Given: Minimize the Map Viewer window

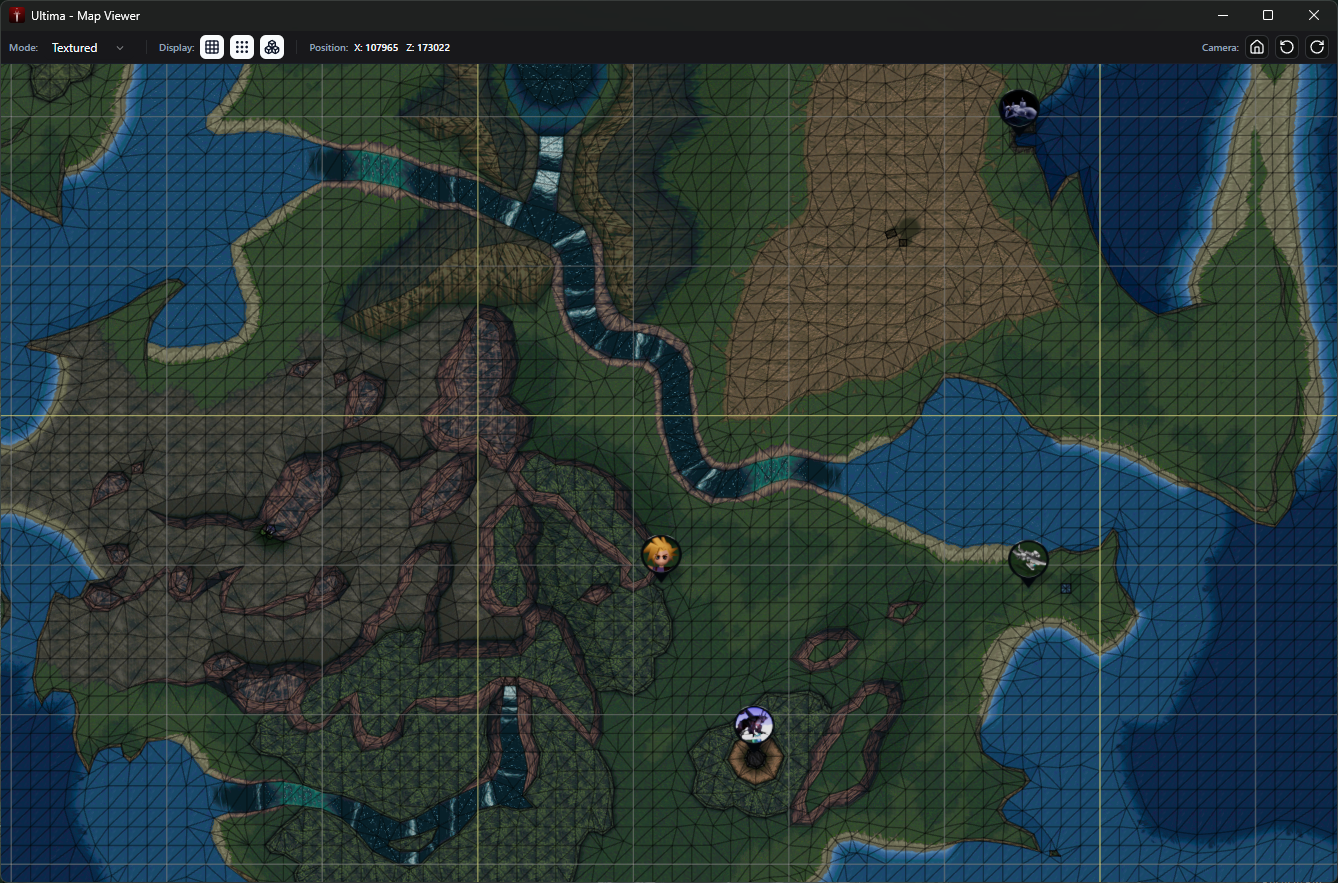Looking at the screenshot, I should 1222,15.
